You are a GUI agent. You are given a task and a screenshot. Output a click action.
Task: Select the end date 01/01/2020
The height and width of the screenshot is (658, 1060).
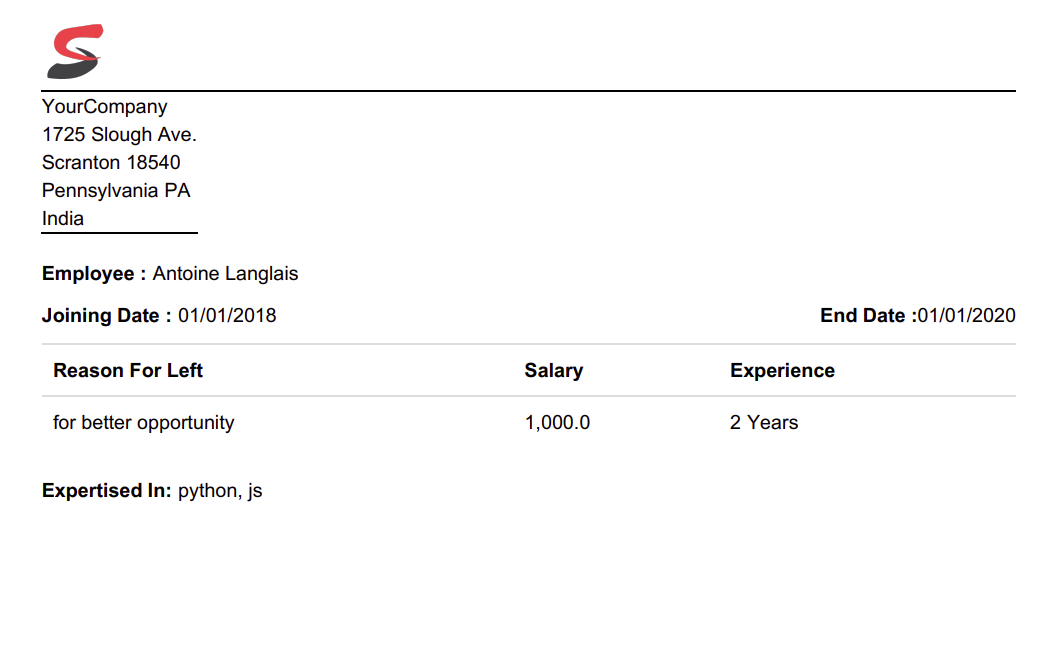967,316
